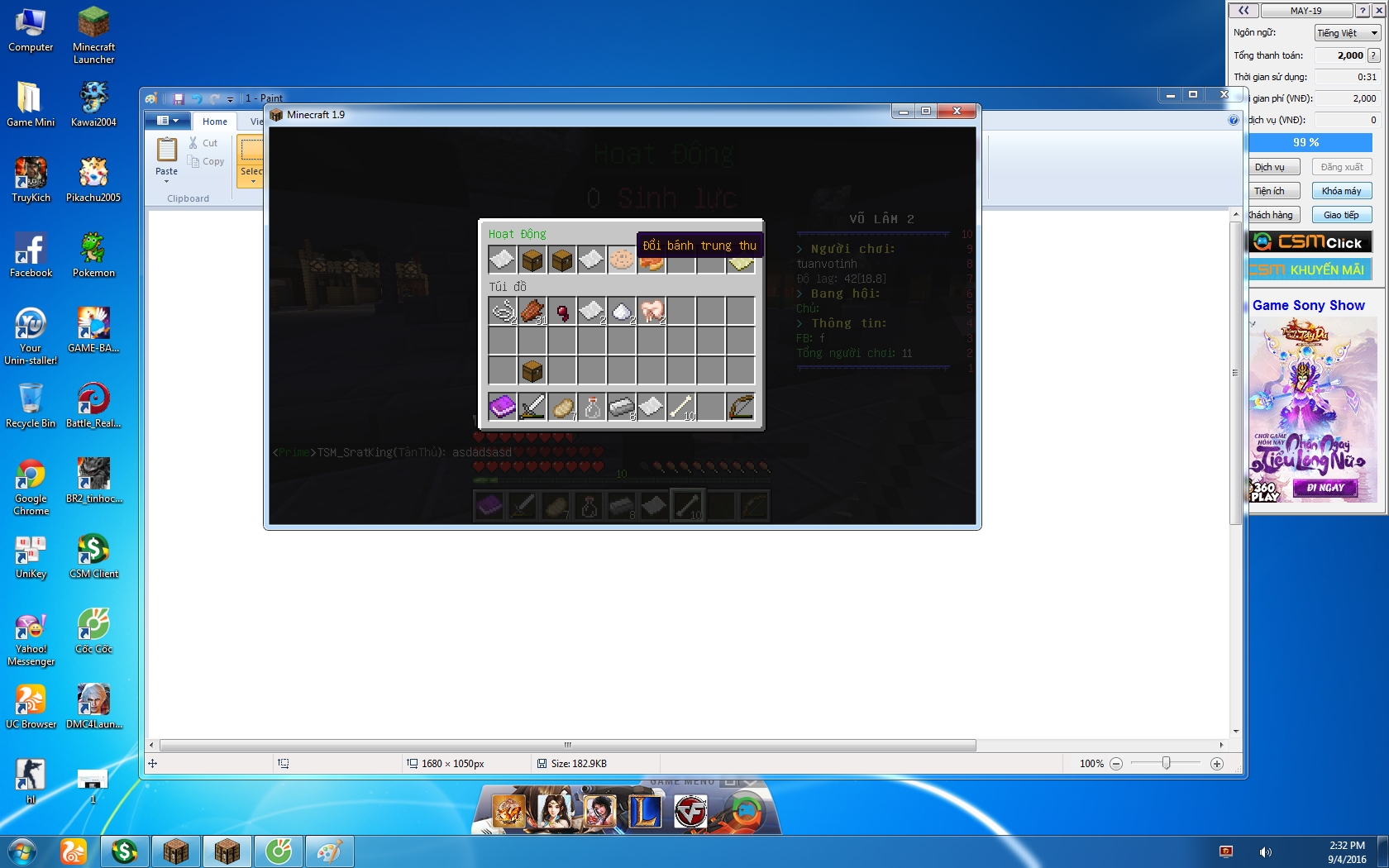Open the Google Chrome desktop shortcut
The height and width of the screenshot is (868, 1389).
click(x=31, y=487)
